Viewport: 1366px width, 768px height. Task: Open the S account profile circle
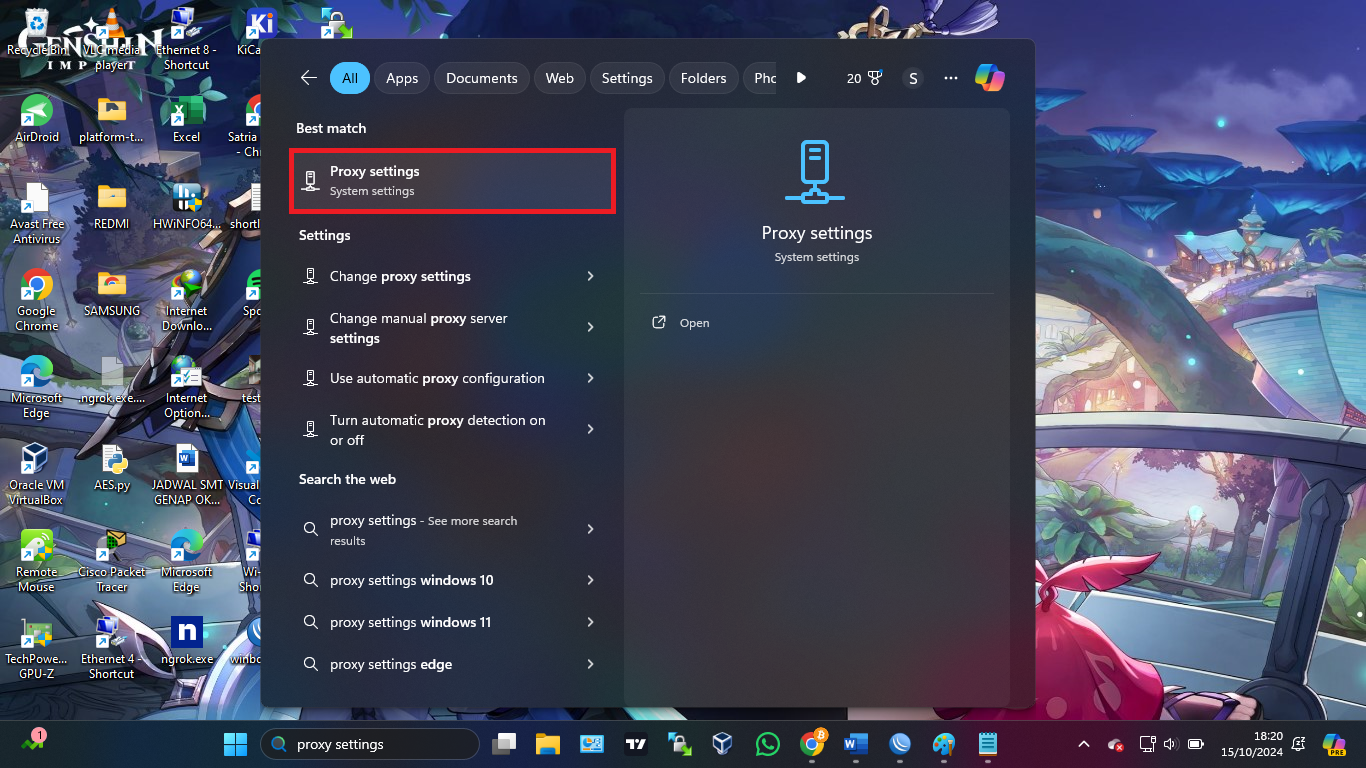(912, 78)
